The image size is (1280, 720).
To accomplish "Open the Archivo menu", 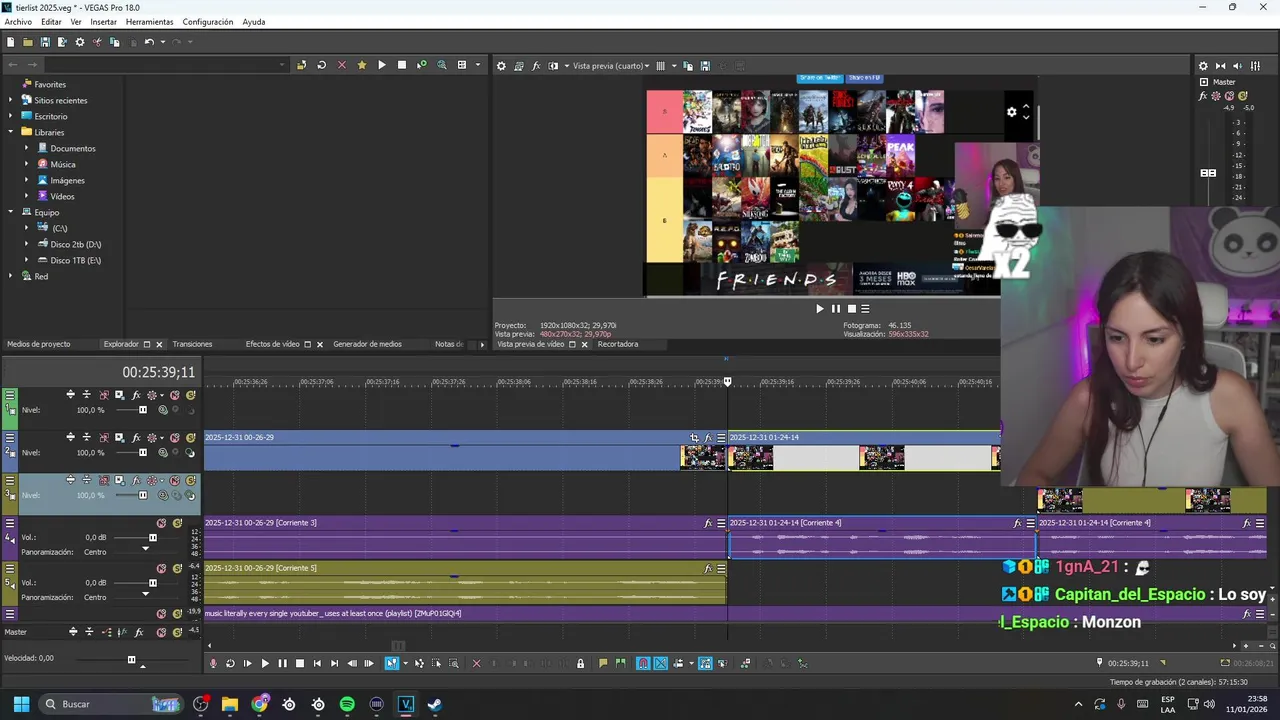I will (x=18, y=22).
